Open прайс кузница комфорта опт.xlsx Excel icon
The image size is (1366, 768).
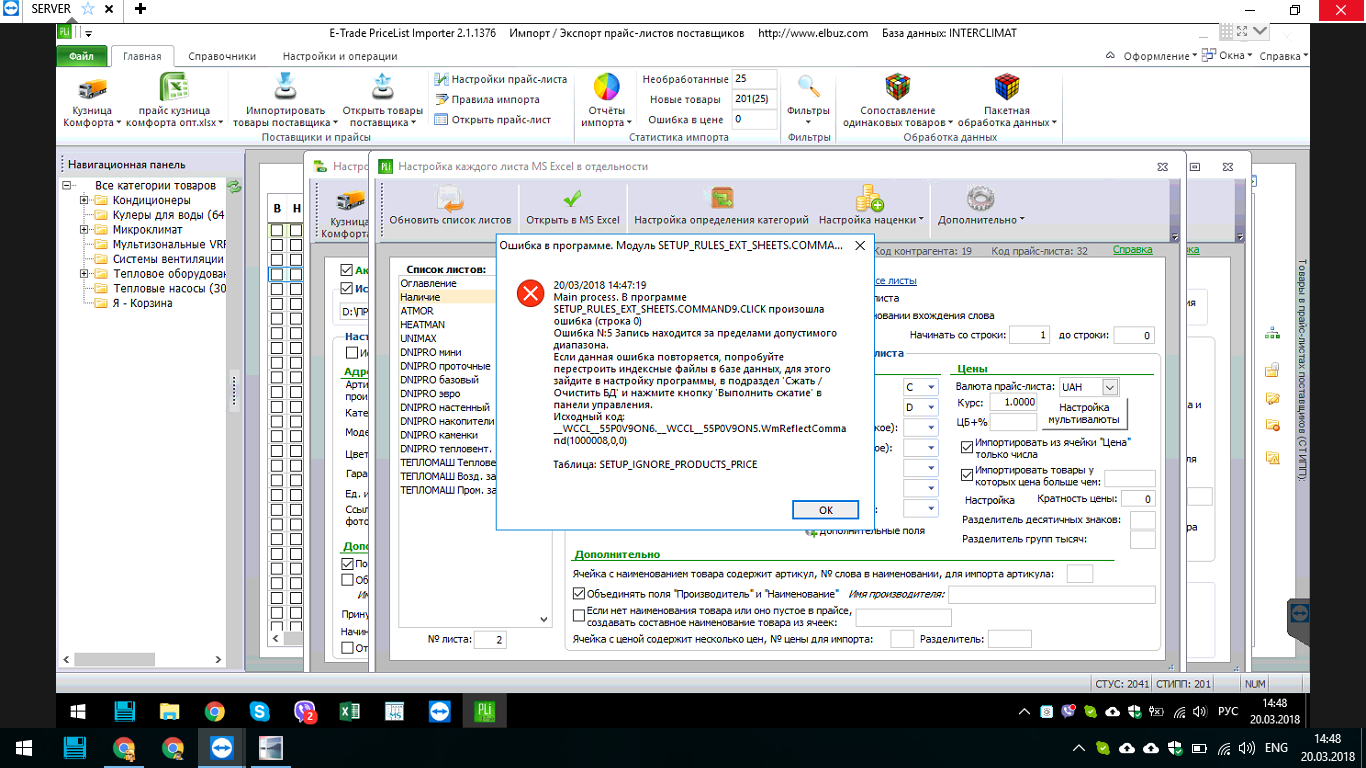click(x=174, y=88)
